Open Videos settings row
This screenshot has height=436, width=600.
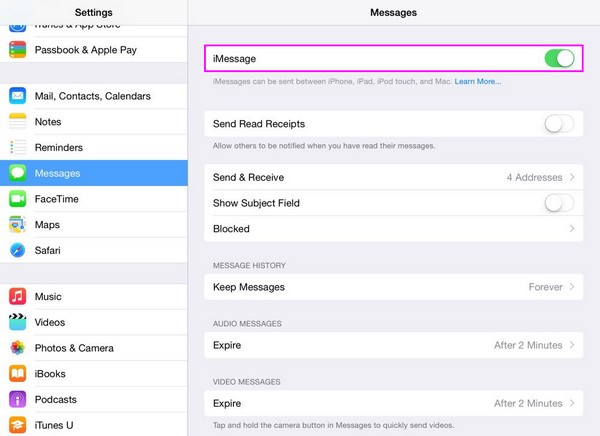pos(94,322)
